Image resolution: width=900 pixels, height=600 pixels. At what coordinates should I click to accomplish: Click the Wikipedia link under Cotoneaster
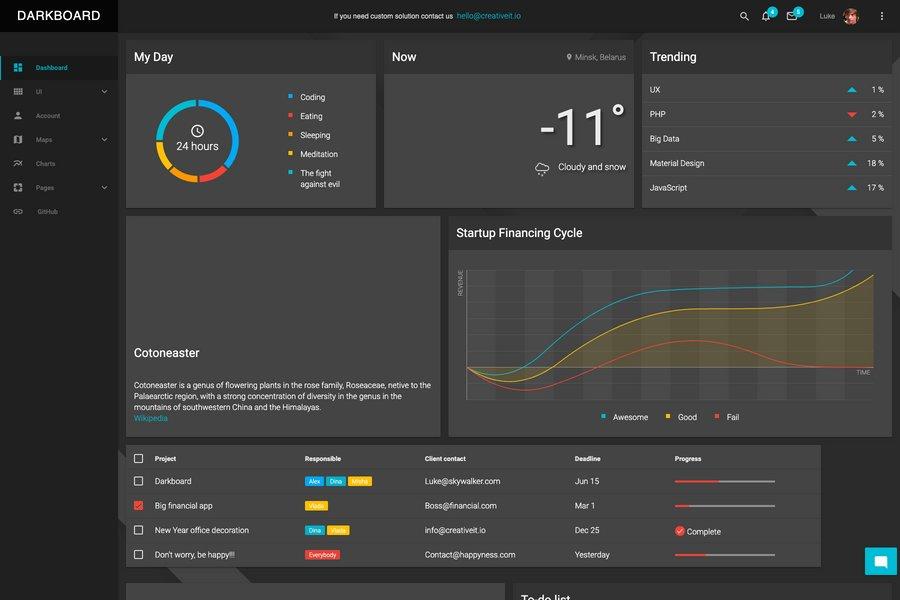coord(150,418)
